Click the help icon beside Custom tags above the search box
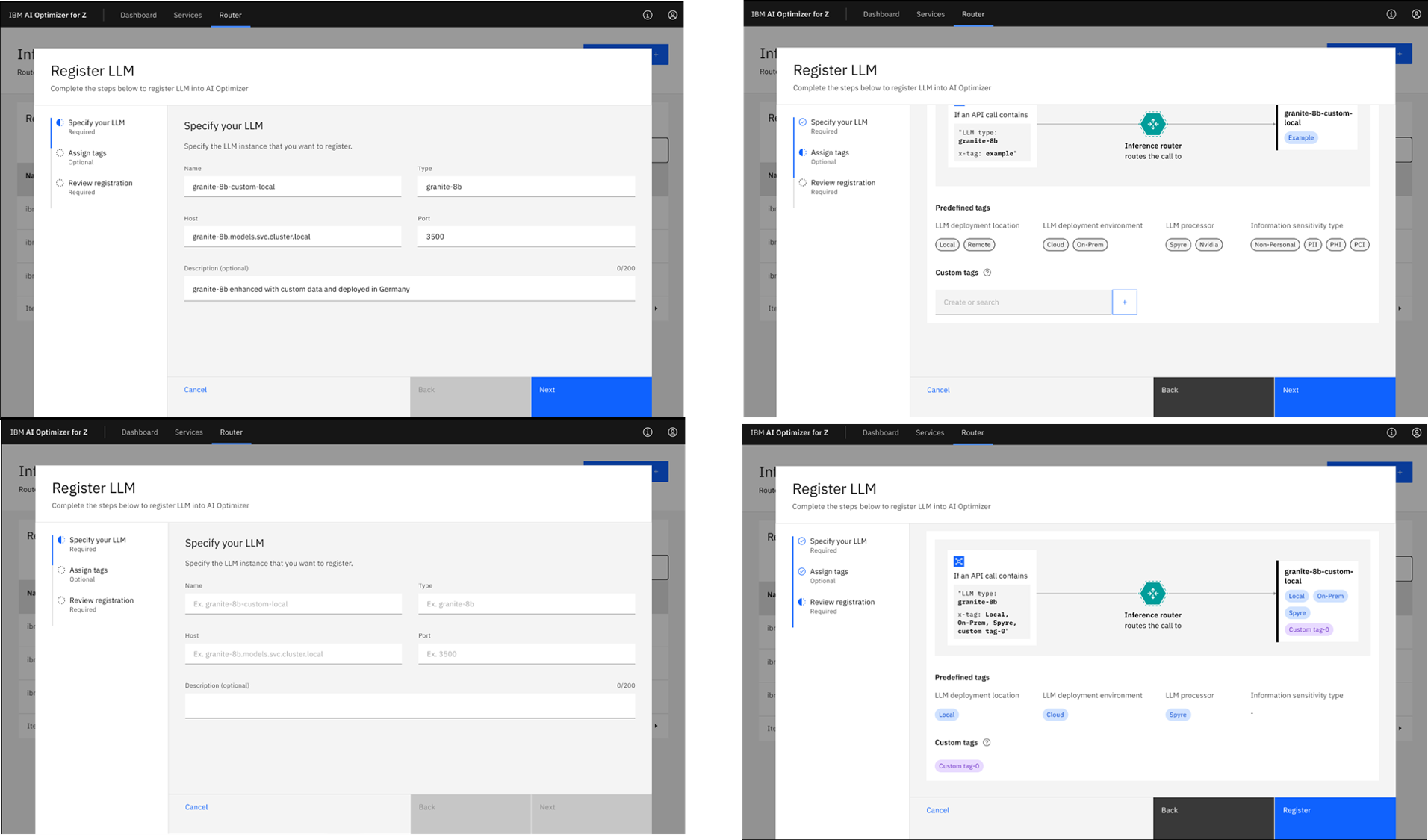Screen dimensions: 1428x840 point(987,273)
